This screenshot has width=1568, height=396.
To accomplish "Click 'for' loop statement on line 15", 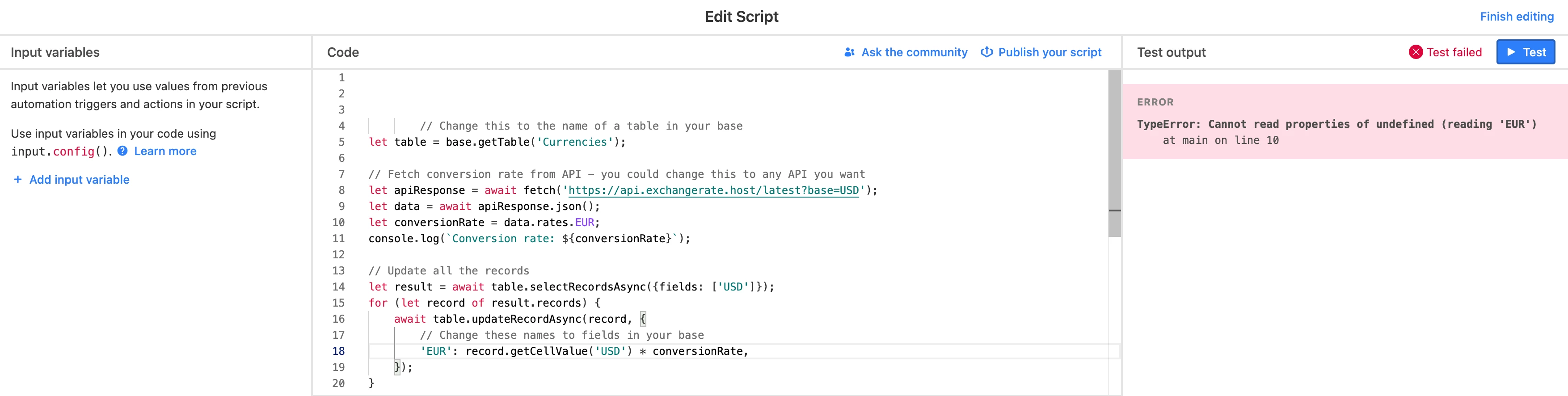I will [x=484, y=303].
